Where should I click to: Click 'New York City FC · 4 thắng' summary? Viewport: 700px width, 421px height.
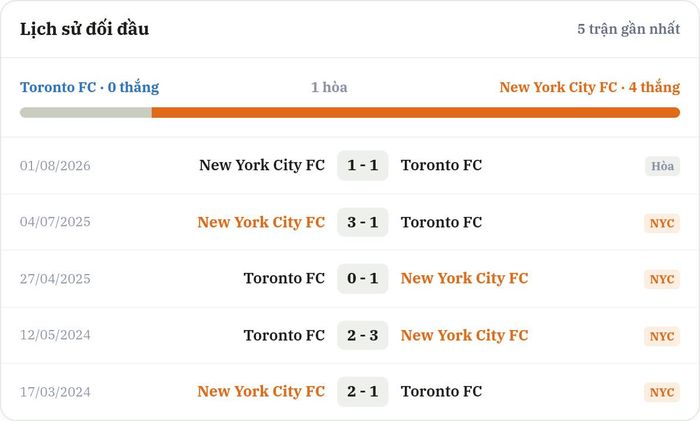click(589, 87)
